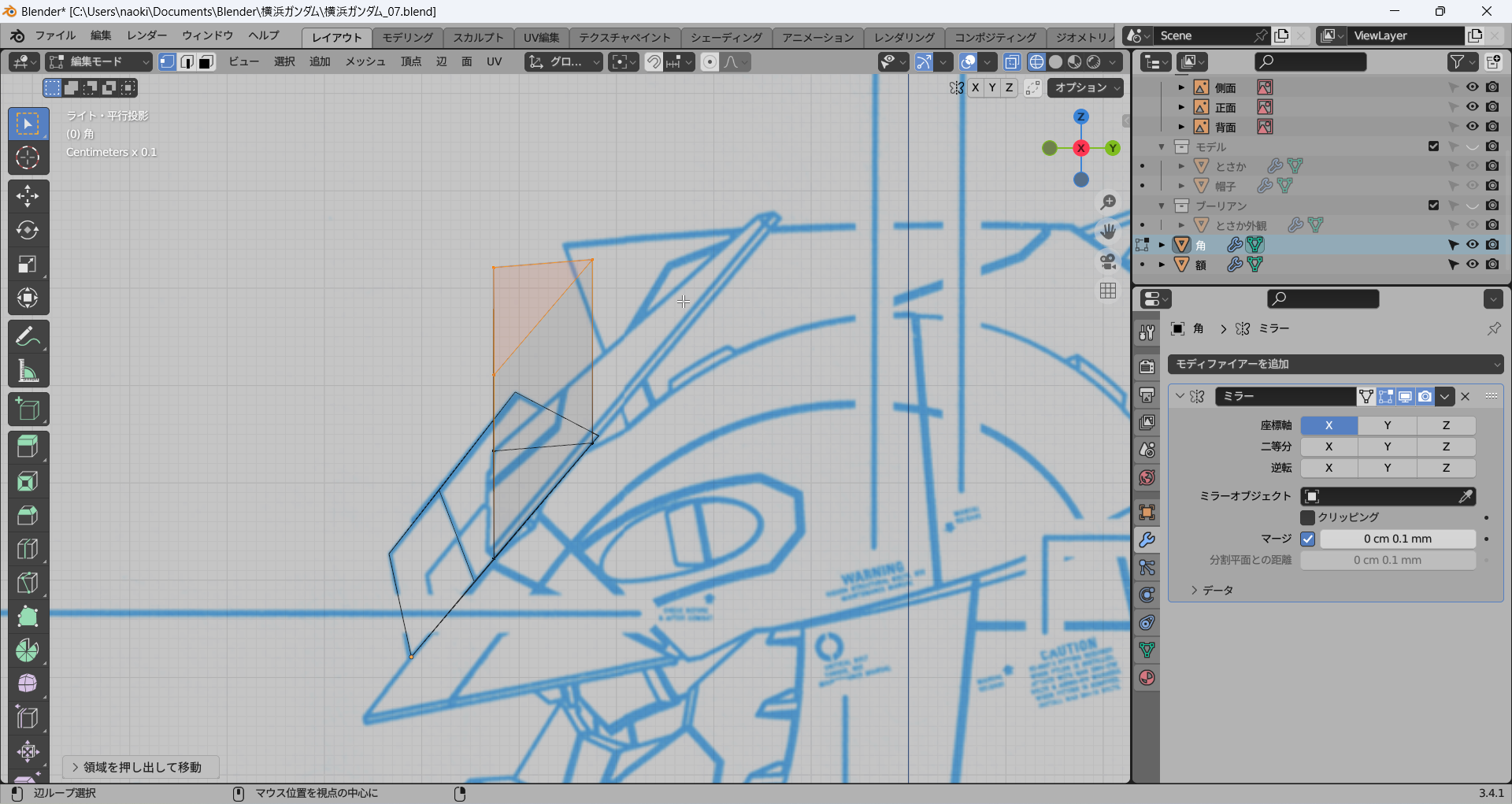1512x804 pixels.
Task: Select the Rotate tool
Action: click(28, 230)
